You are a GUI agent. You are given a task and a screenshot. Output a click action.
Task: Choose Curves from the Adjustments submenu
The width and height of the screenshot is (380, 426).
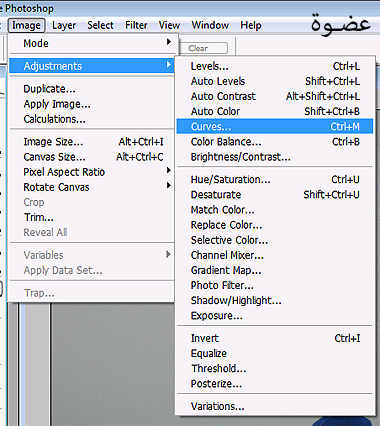pyautogui.click(x=275, y=126)
